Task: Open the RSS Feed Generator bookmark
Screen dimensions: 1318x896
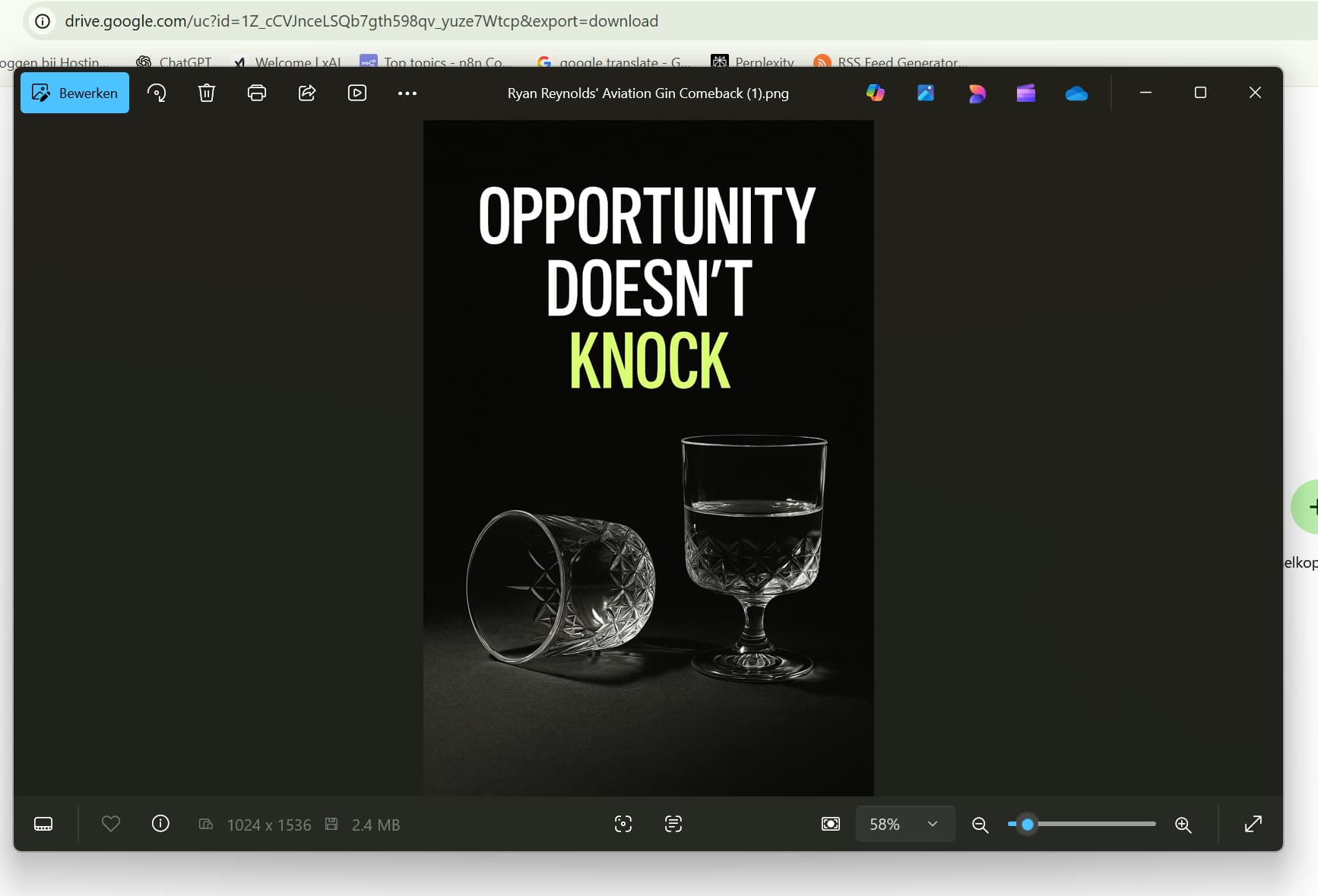Action: [x=890, y=62]
